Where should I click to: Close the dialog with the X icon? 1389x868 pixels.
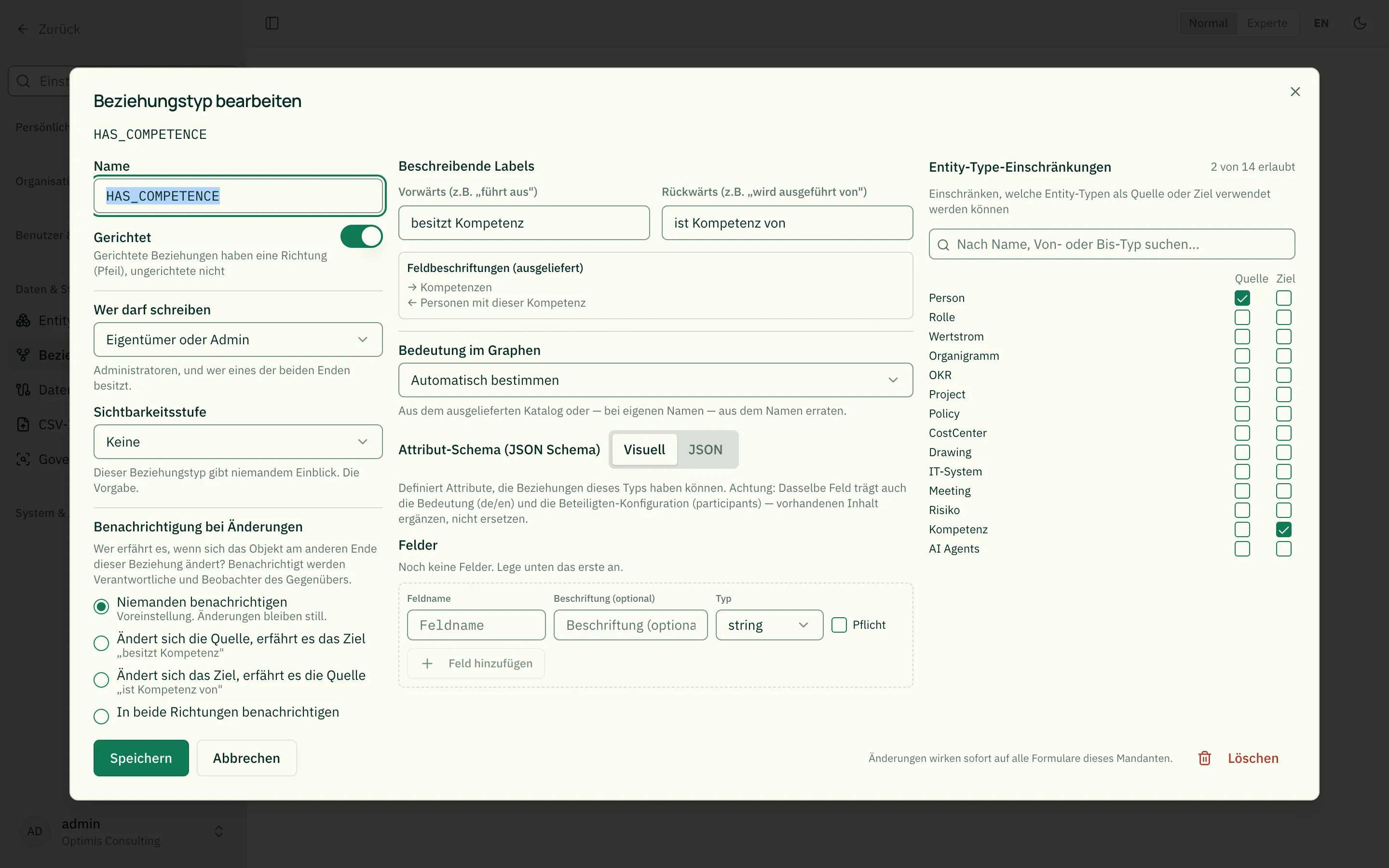coord(1295,92)
